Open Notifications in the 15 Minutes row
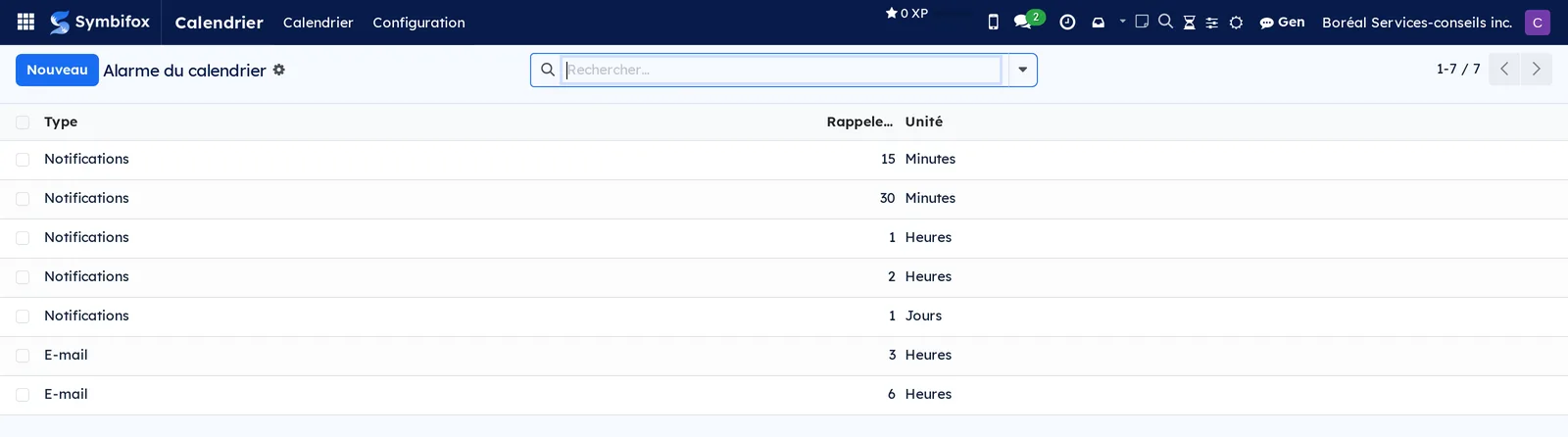1568x437 pixels. (86, 159)
